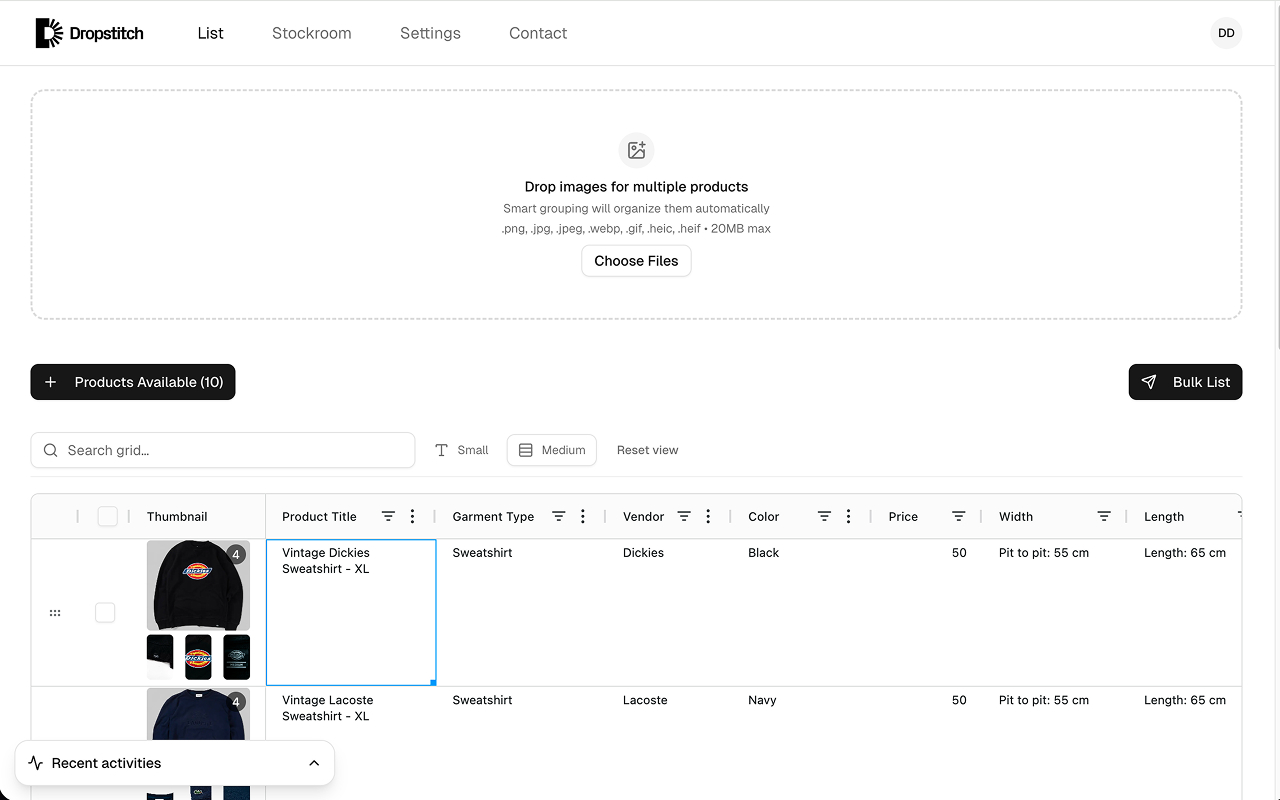Viewport: 1280px width, 800px height.
Task: Click the Navy color cell
Action: 802,743
